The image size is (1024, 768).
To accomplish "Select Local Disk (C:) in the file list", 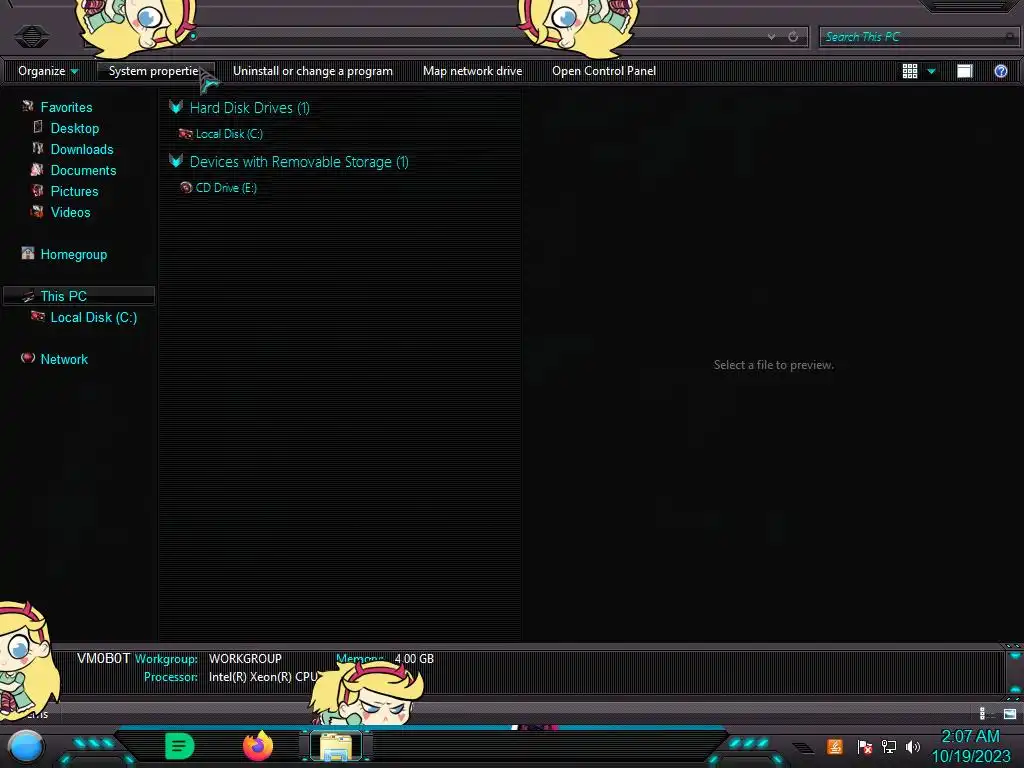I will click(x=229, y=133).
